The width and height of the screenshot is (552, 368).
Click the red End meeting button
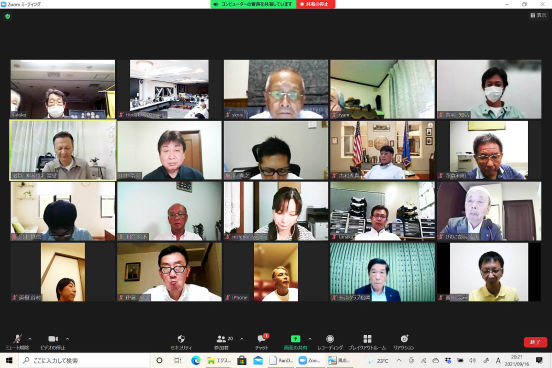(535, 342)
